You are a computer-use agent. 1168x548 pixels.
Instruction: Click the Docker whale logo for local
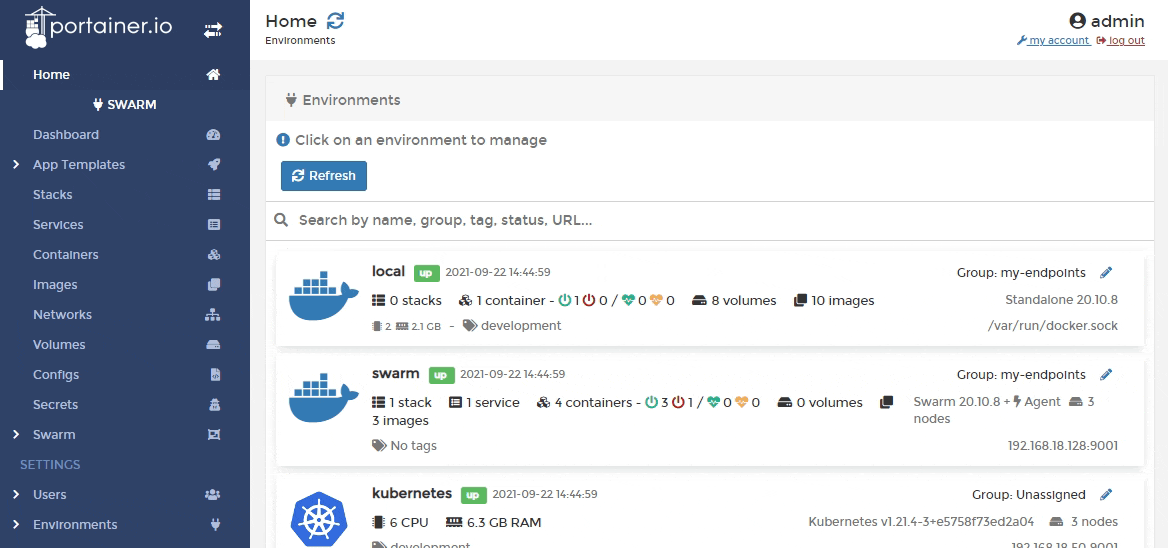pos(323,297)
